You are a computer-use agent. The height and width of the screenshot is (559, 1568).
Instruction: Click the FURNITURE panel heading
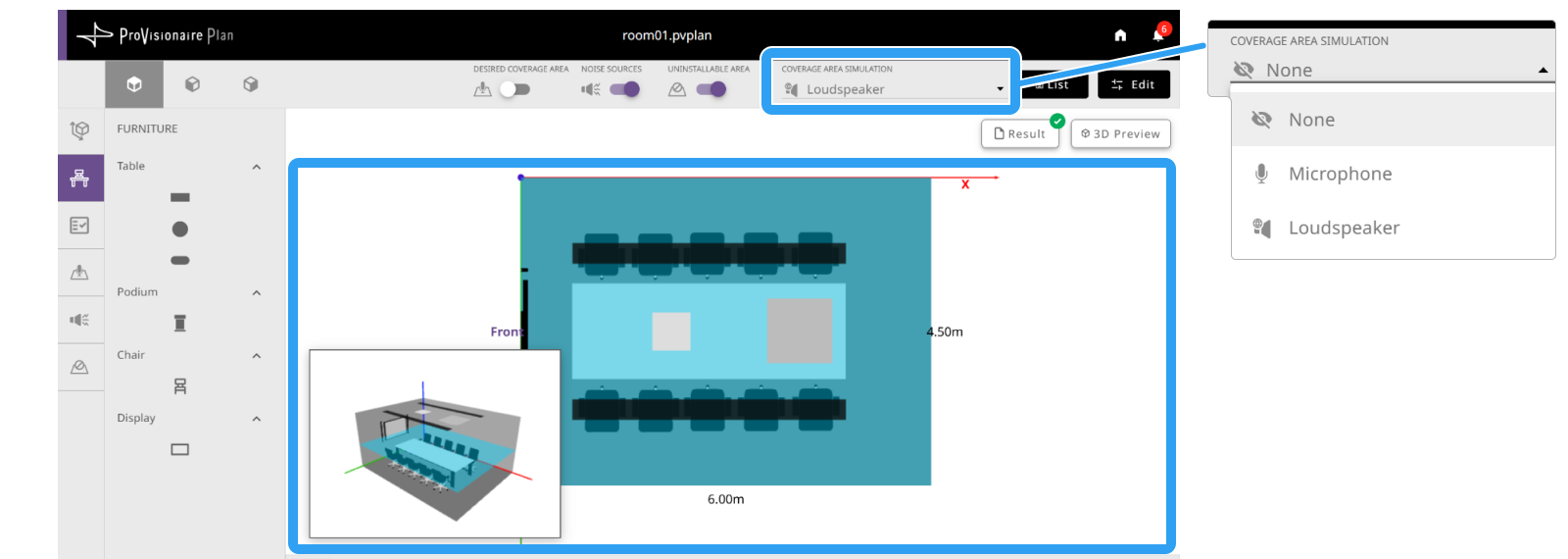pyautogui.click(x=148, y=128)
